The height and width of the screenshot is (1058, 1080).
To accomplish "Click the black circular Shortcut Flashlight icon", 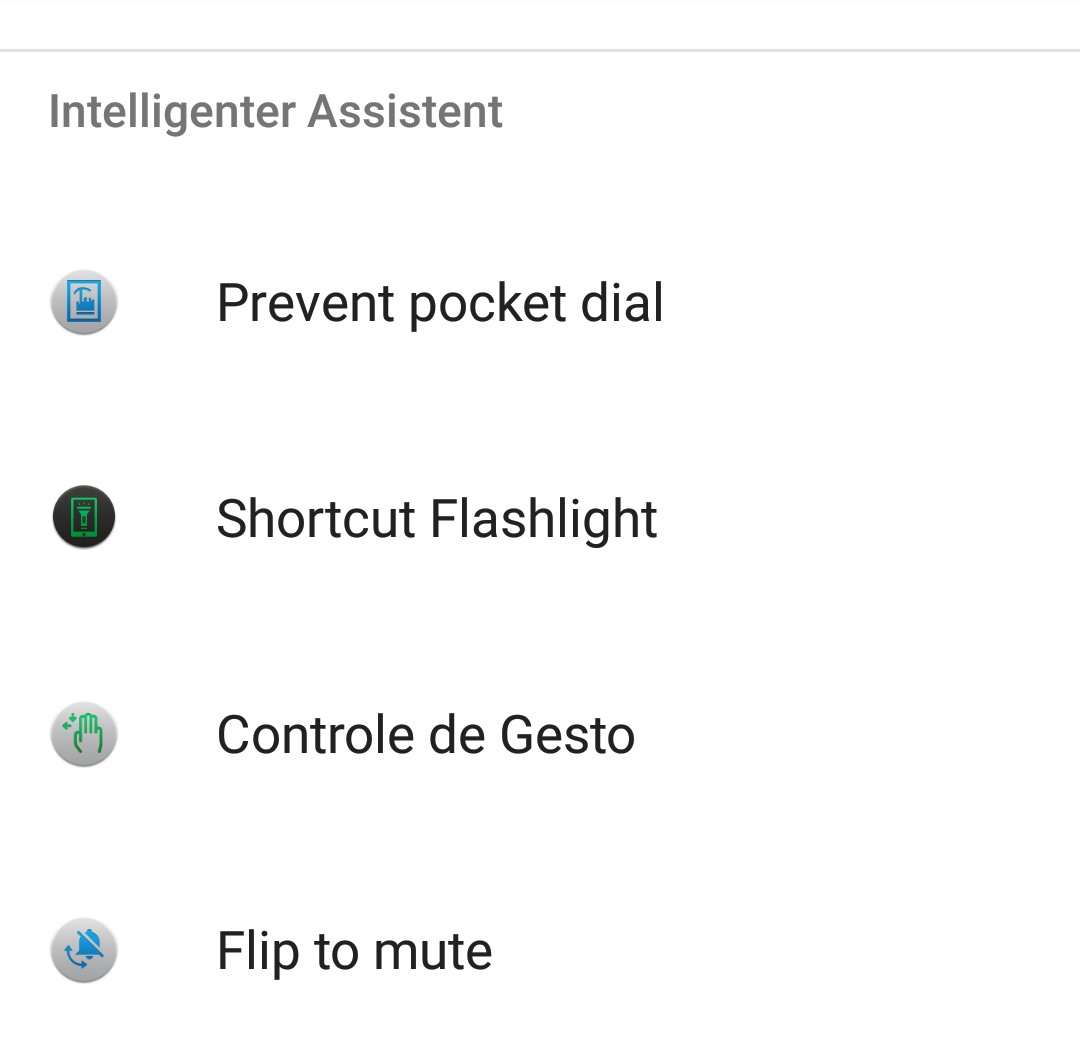I will pos(84,517).
